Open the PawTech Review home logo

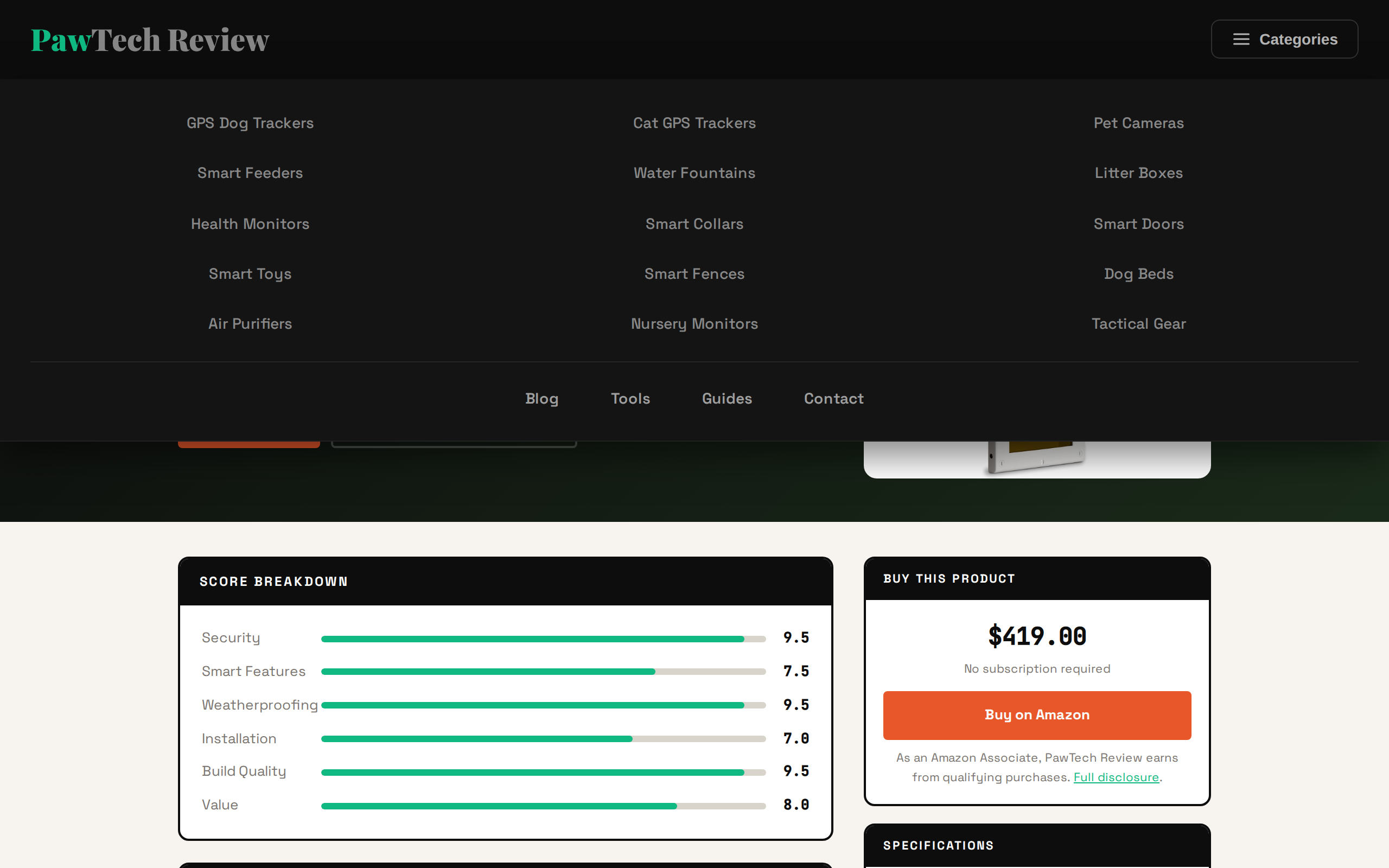(x=150, y=40)
